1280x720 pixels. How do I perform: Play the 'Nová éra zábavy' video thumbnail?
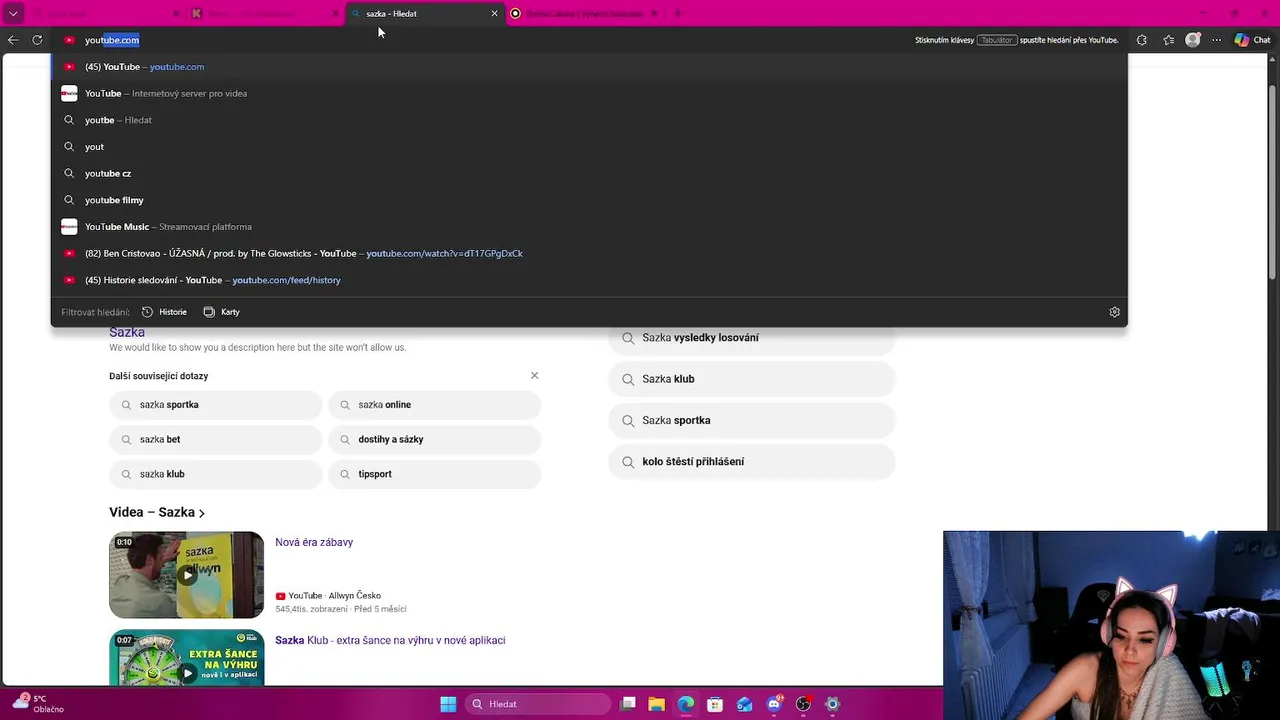point(186,575)
